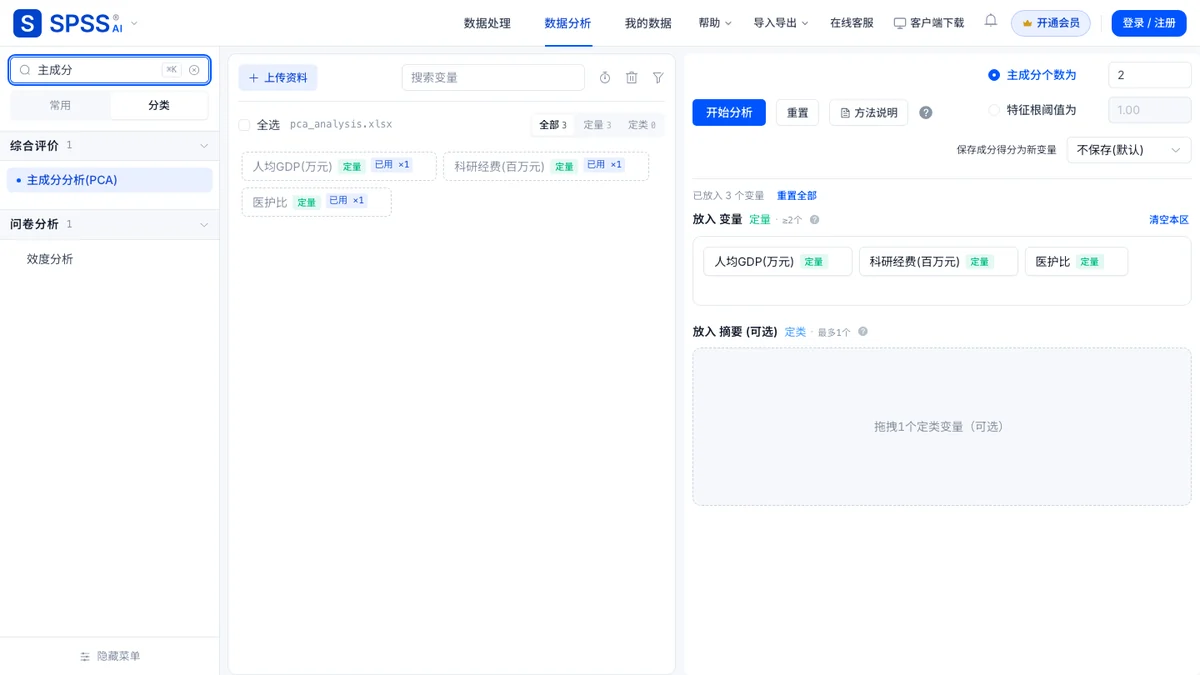Click the 开始分析 button
The height and width of the screenshot is (675, 1200).
(729, 113)
